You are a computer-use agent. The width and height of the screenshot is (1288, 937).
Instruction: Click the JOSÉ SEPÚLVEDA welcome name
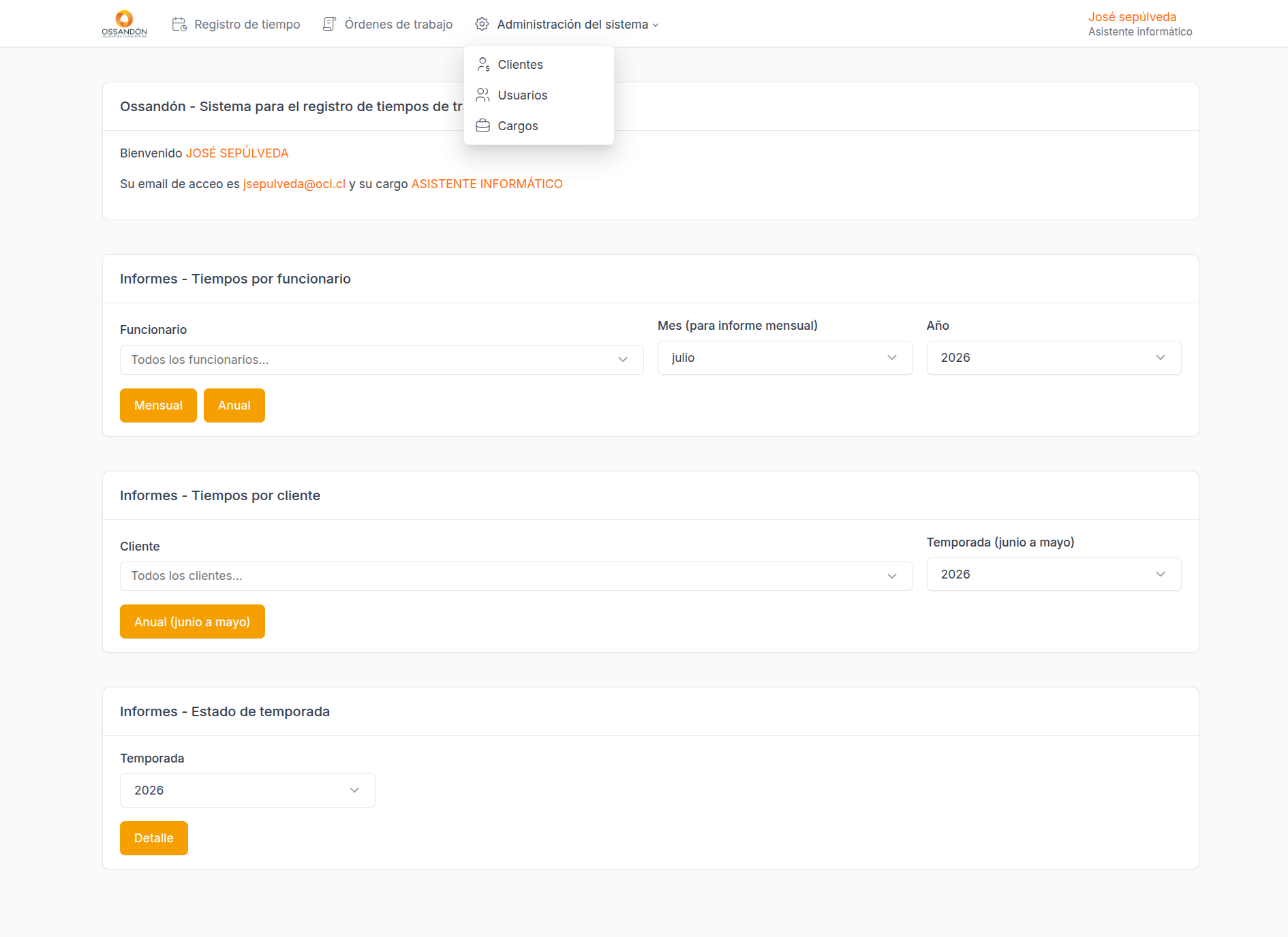pyautogui.click(x=237, y=153)
